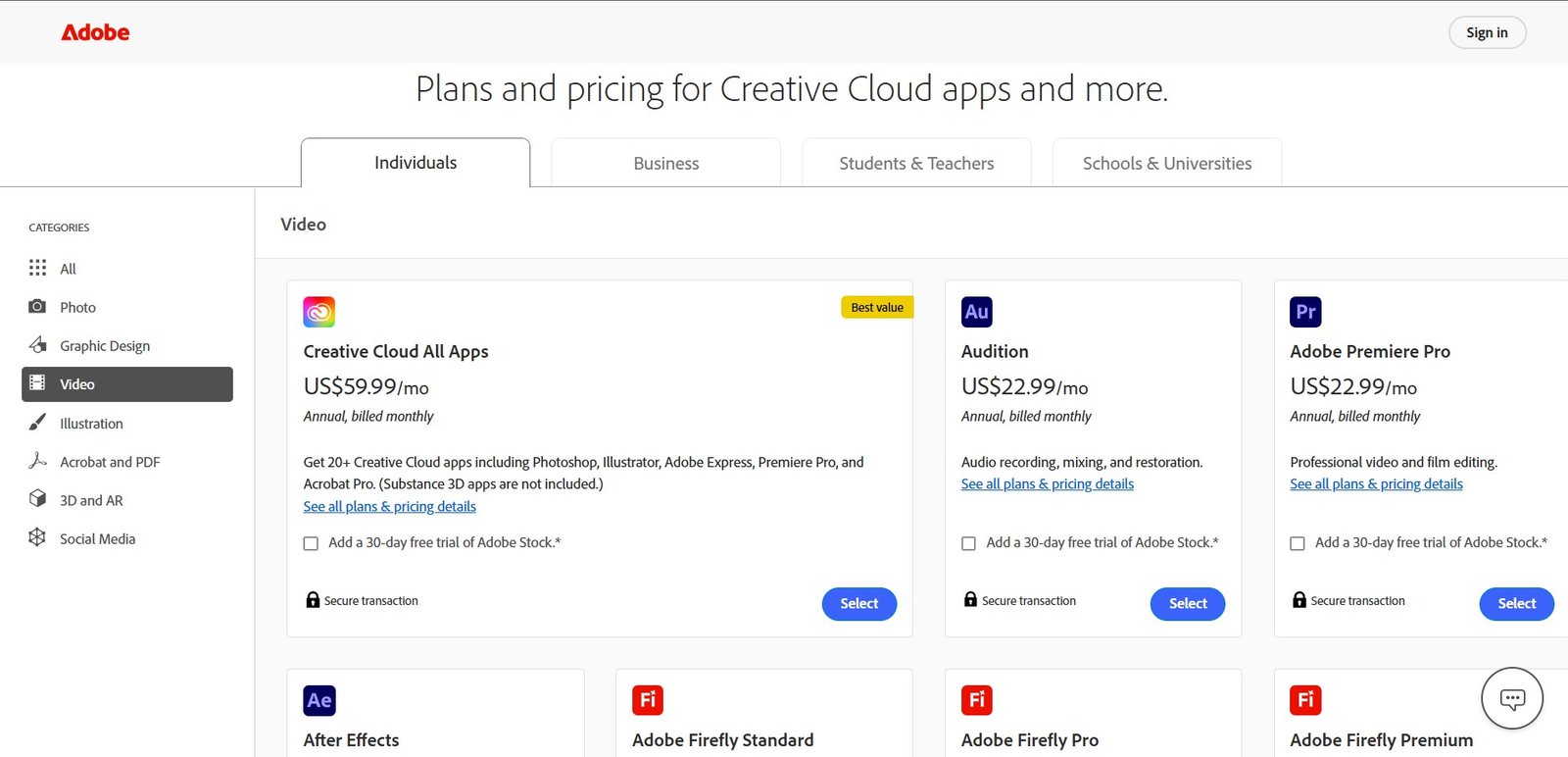
Task: Enable Adobe Stock trial for Creative Cloud All Apps
Action: pyautogui.click(x=311, y=543)
